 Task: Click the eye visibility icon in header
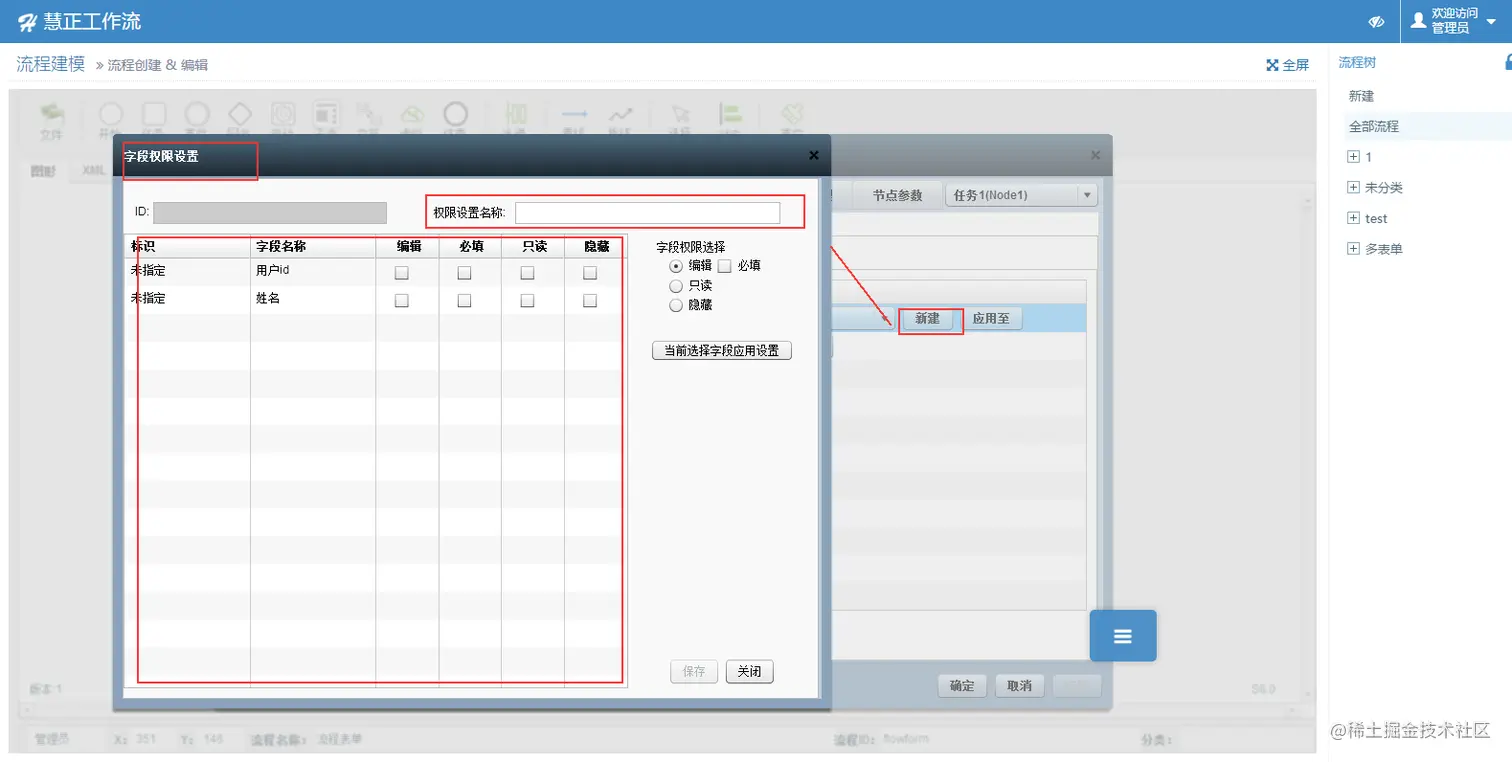1376,20
